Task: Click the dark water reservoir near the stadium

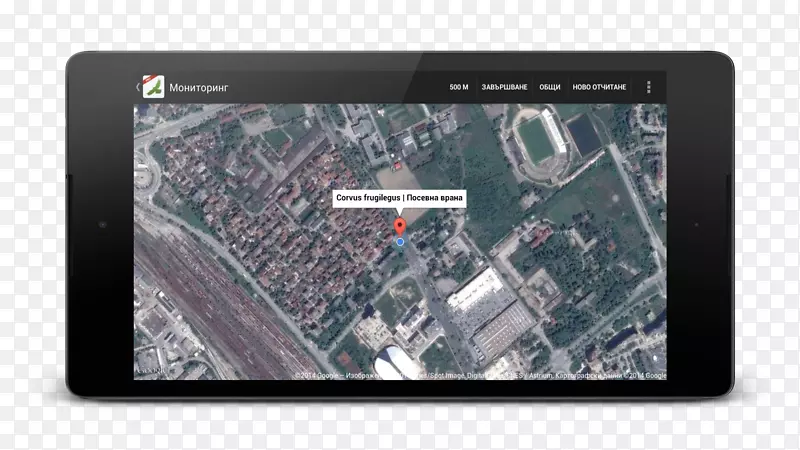Action: coord(584,135)
